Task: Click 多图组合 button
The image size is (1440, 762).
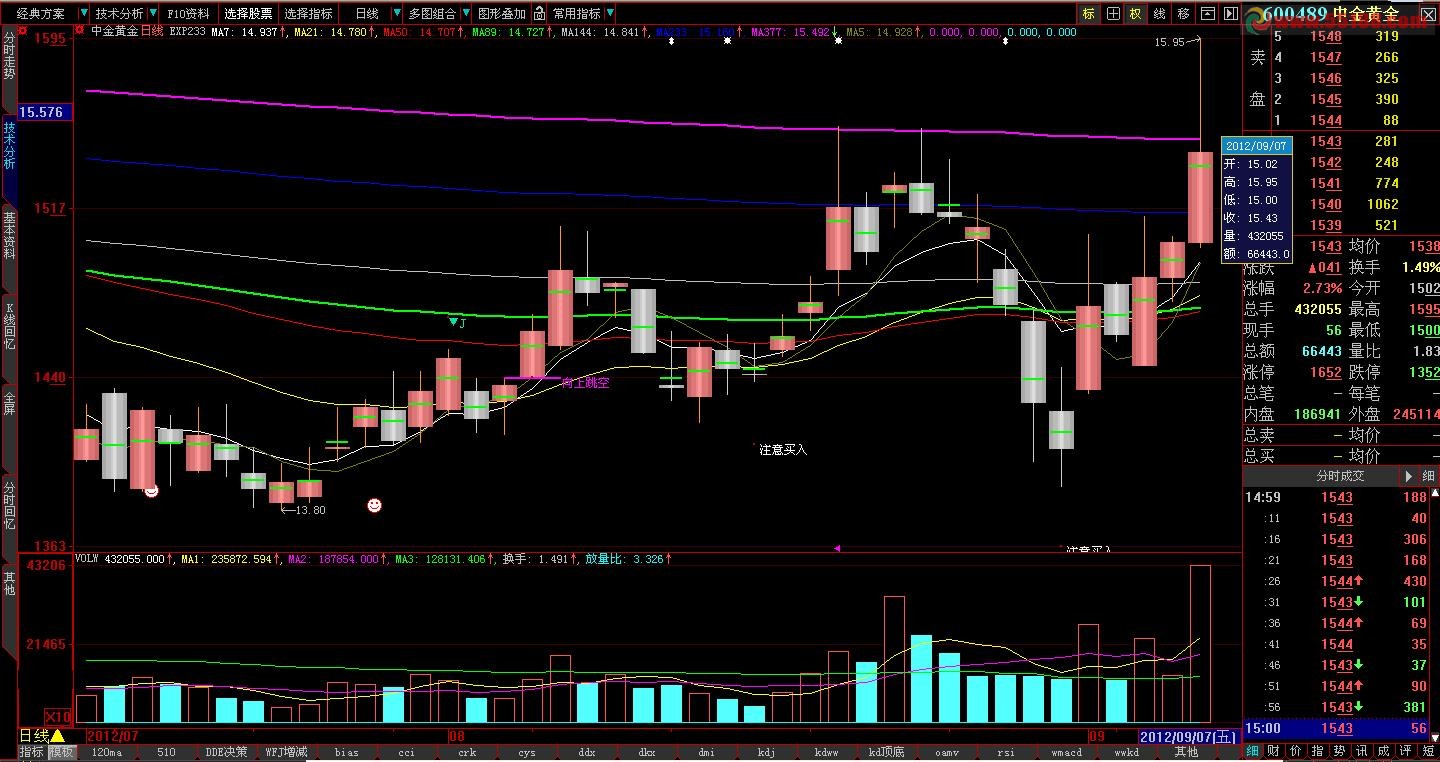Action: coord(432,14)
